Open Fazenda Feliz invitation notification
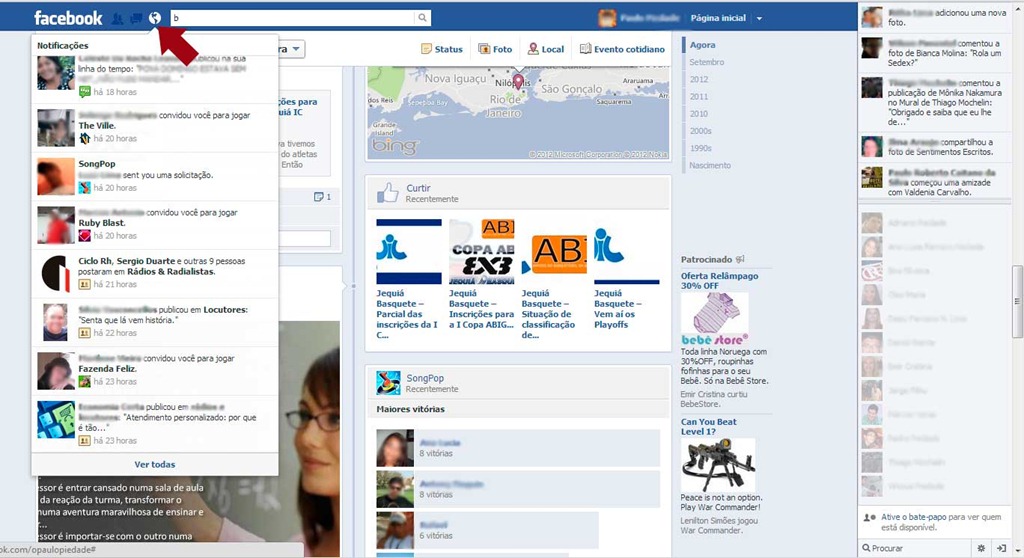Image resolution: width=1024 pixels, height=558 pixels. [155, 370]
